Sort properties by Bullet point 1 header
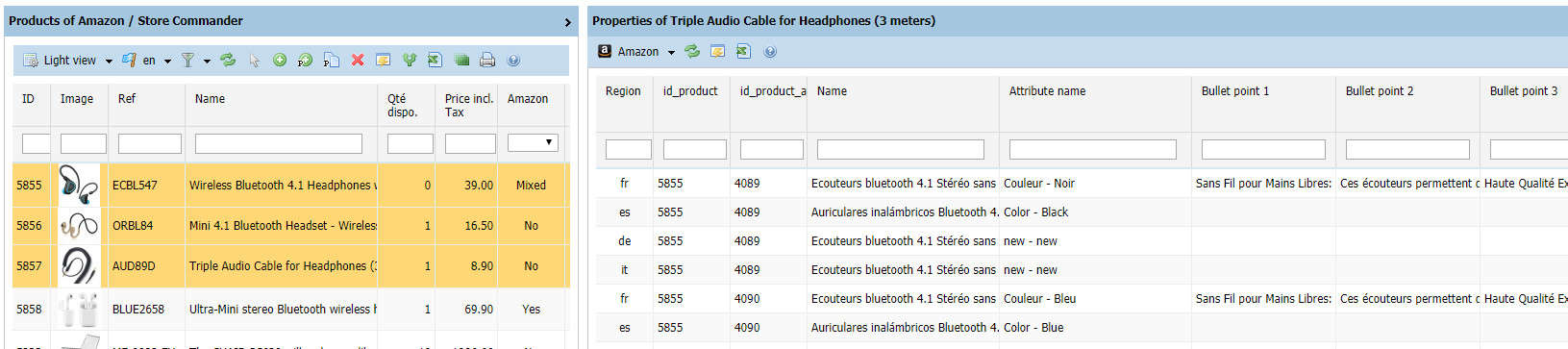Image resolution: width=1568 pixels, height=349 pixels. coord(1264,104)
